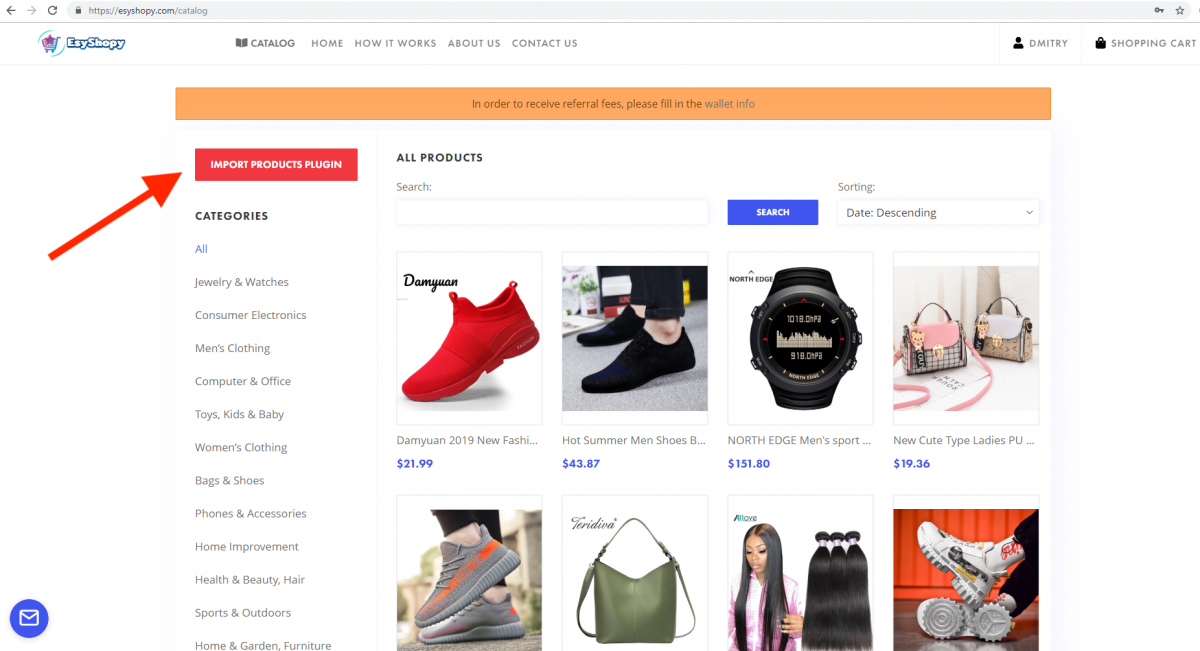Open the How It Works page
Viewport: 1200px width, 651px height.
[x=395, y=43]
